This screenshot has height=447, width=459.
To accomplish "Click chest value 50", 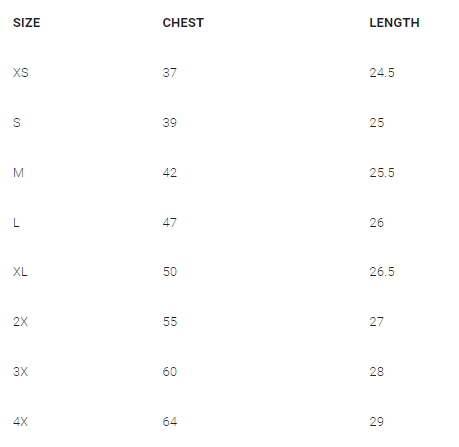I will point(170,272).
